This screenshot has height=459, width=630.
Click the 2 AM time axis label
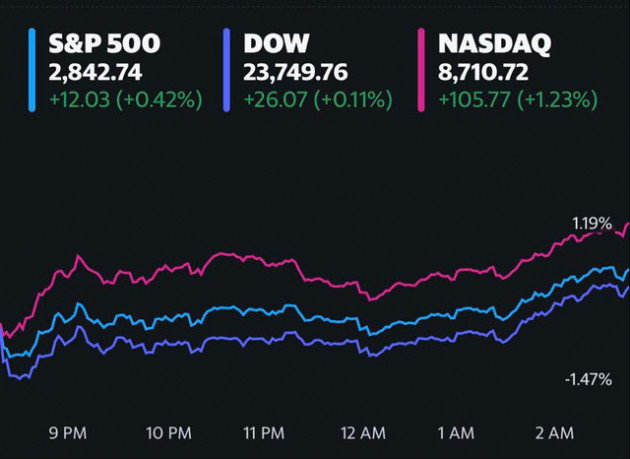pos(553,432)
